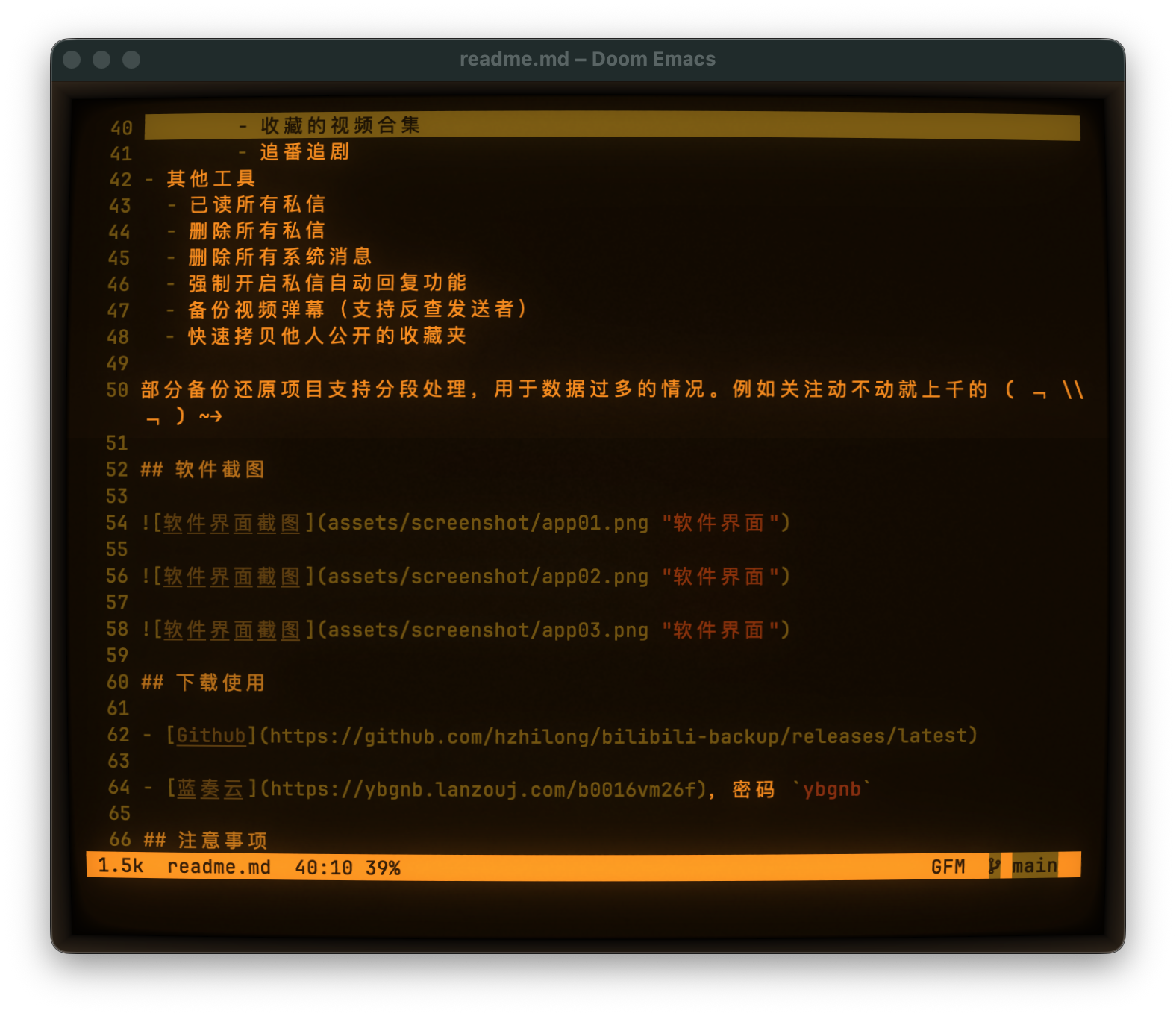1176x1016 pixels.
Task: Close the Doom Emacs window
Action: click(72, 60)
